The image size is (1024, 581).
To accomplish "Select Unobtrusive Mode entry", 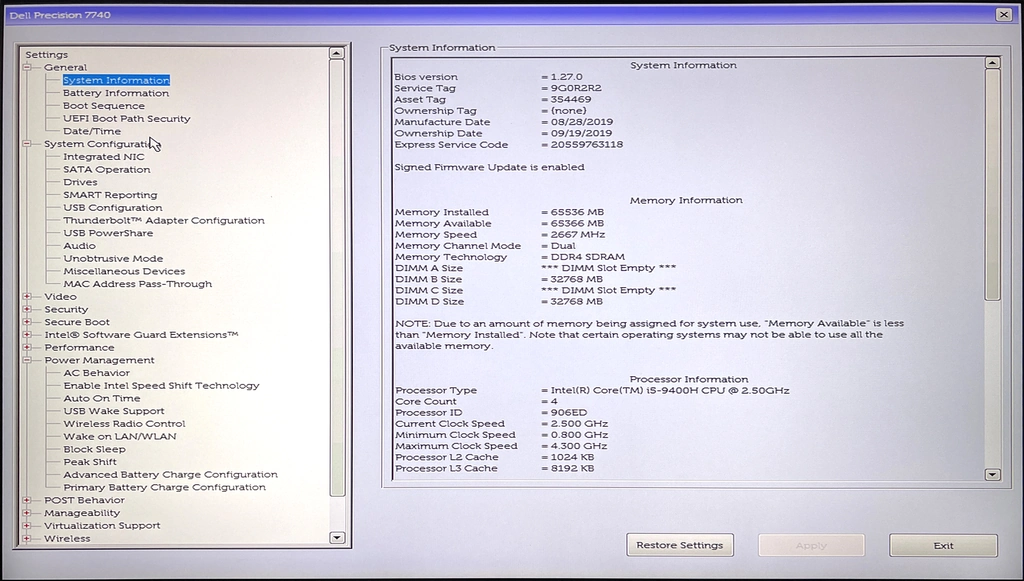I will tap(113, 259).
